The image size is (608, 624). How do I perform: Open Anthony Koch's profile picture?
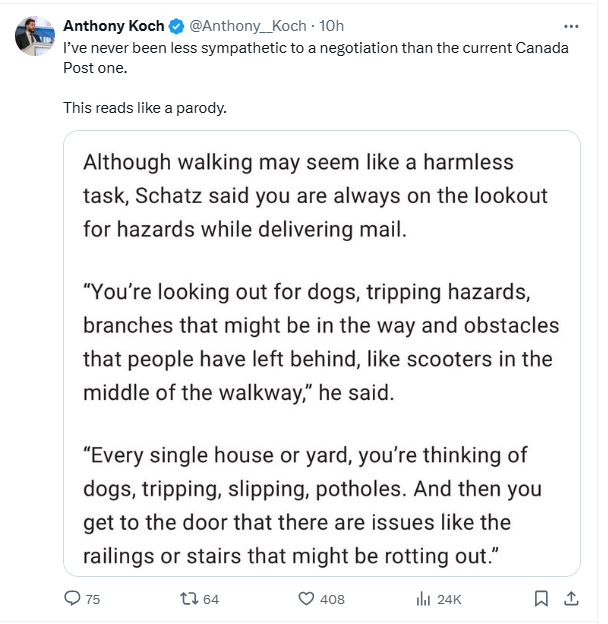(x=35, y=36)
